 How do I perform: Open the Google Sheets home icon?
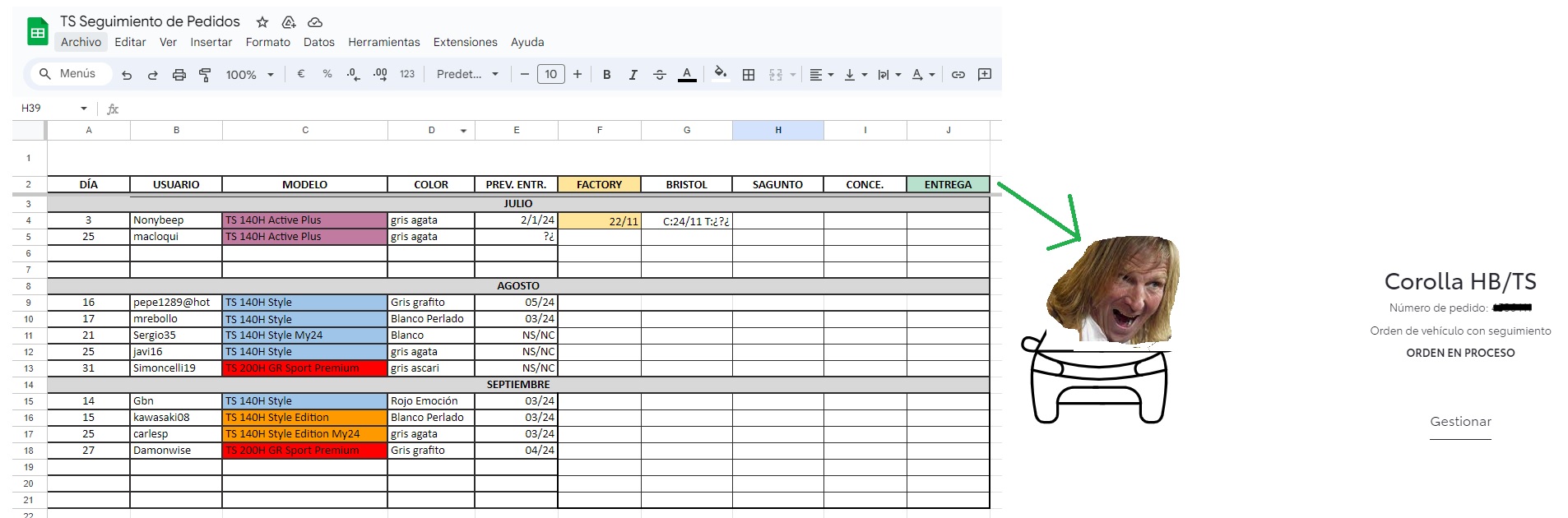point(37,32)
